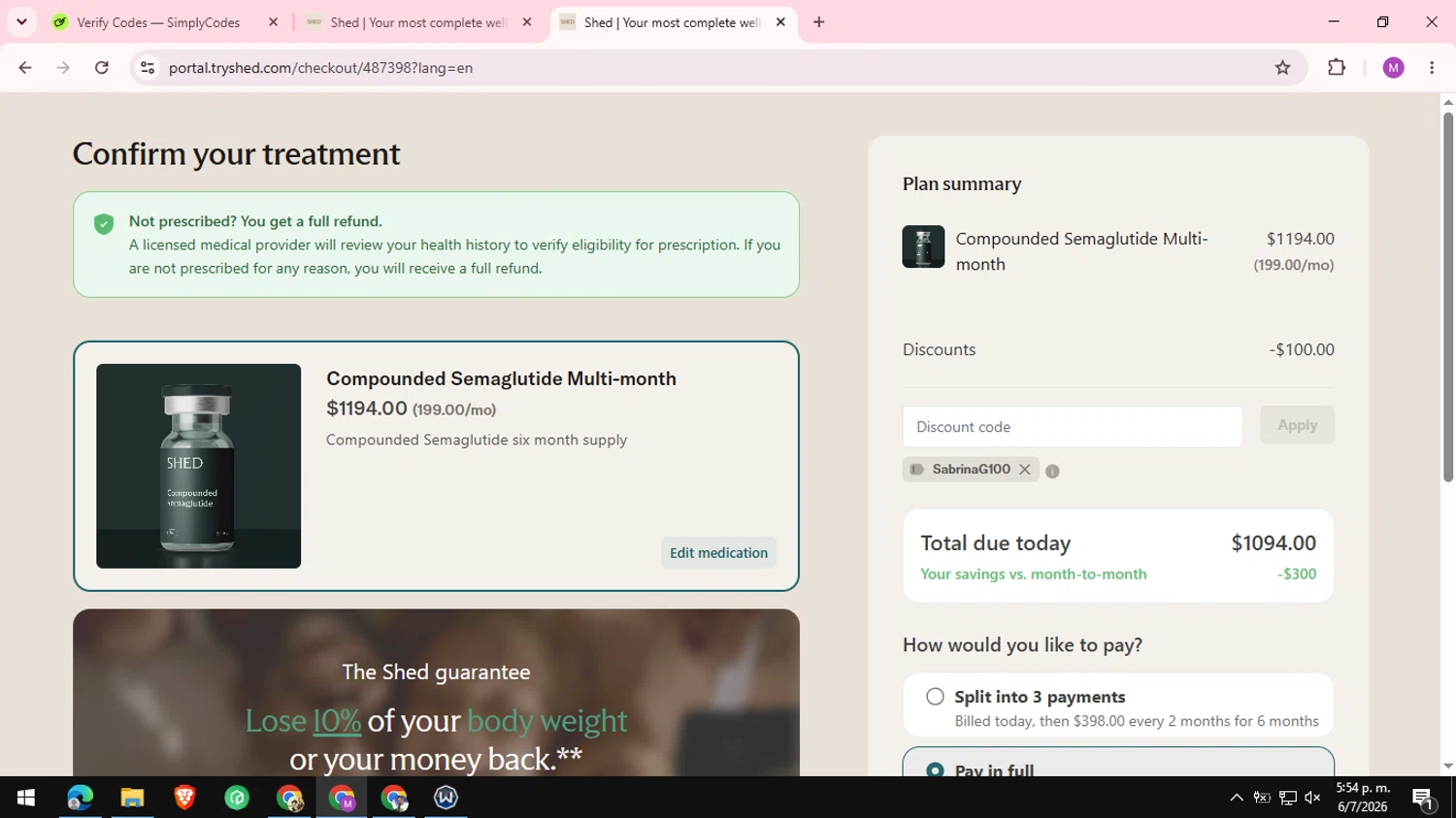The height and width of the screenshot is (818, 1456).
Task: Bookmark this page with the star icon
Action: (x=1282, y=68)
